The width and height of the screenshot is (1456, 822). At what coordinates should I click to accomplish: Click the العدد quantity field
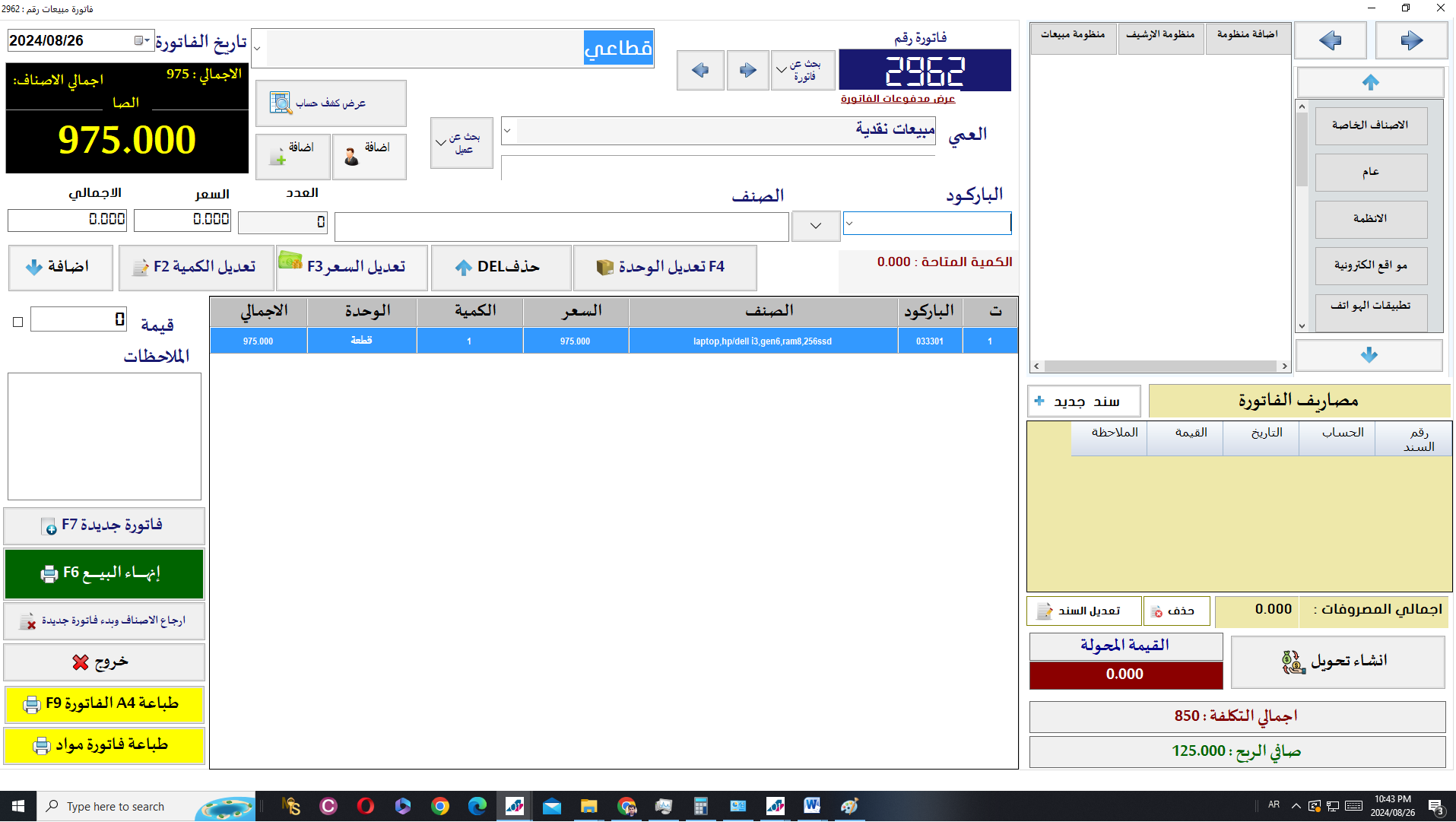click(283, 222)
